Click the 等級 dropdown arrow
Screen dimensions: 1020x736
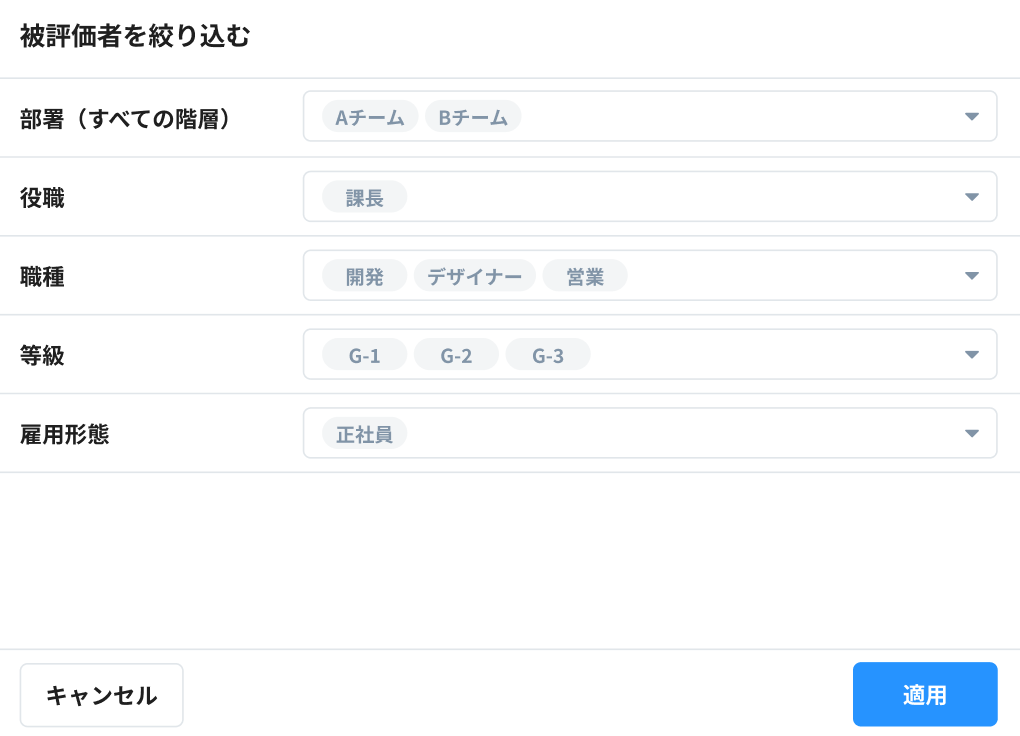971,354
